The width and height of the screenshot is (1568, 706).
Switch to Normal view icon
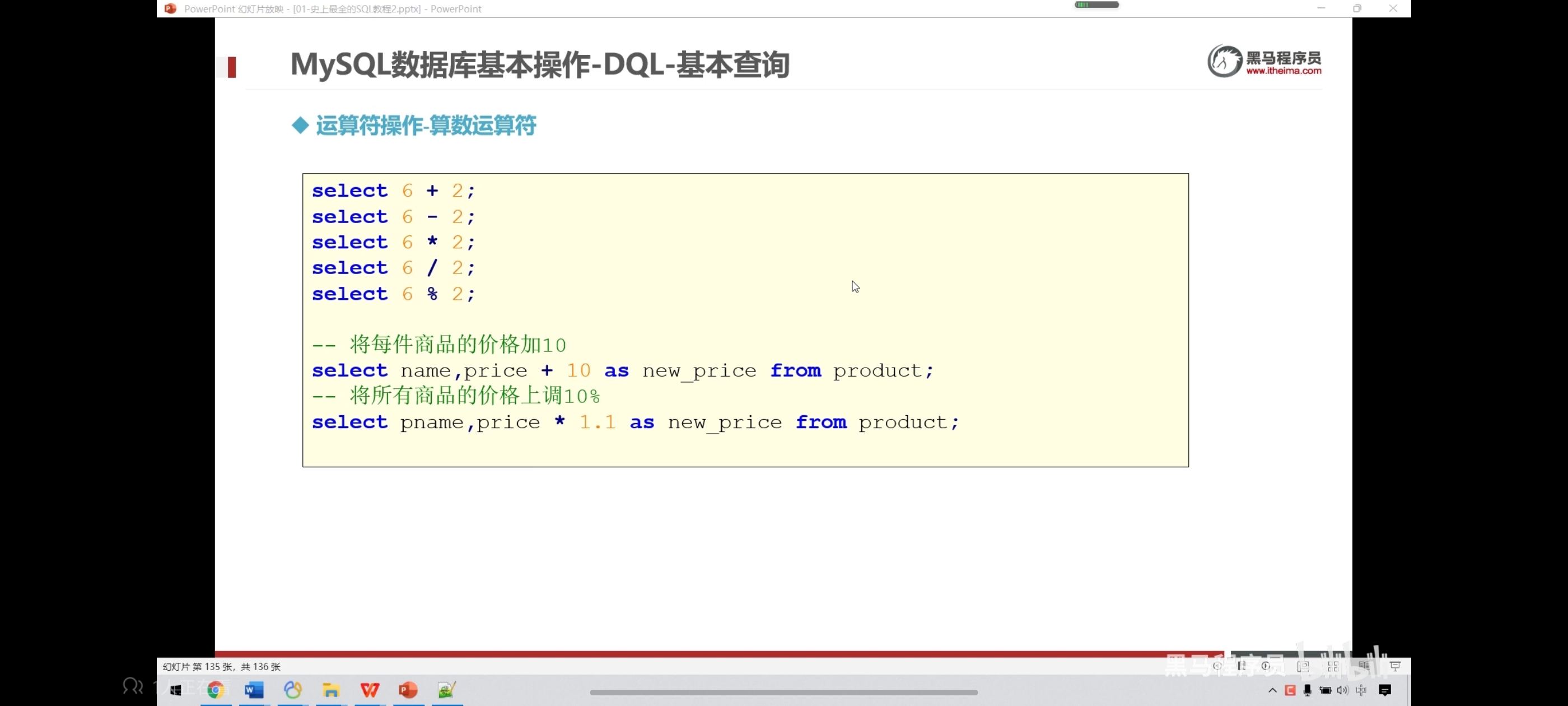coord(1303,666)
